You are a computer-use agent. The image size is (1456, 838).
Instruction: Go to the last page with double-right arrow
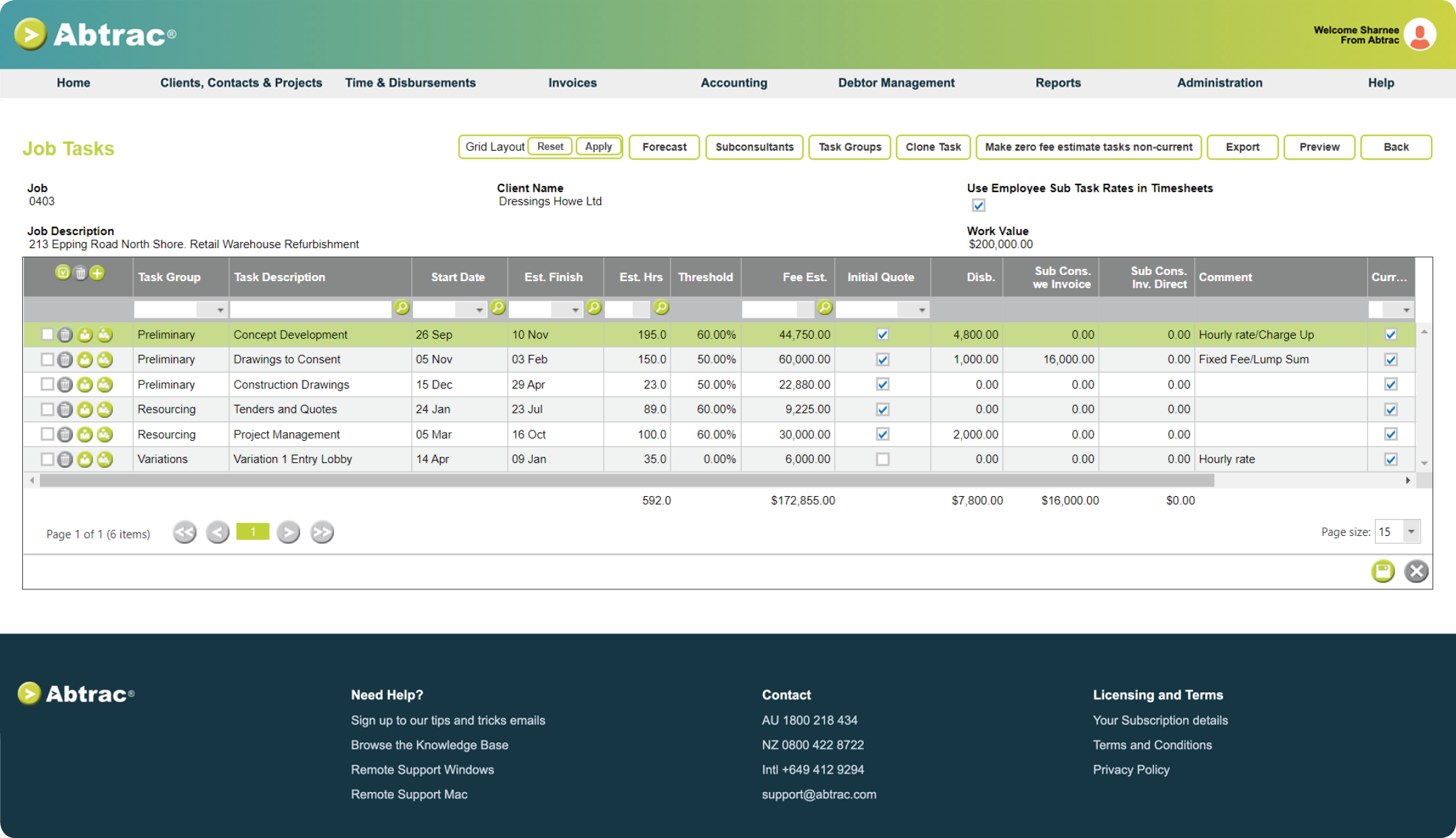pyautogui.click(x=322, y=533)
